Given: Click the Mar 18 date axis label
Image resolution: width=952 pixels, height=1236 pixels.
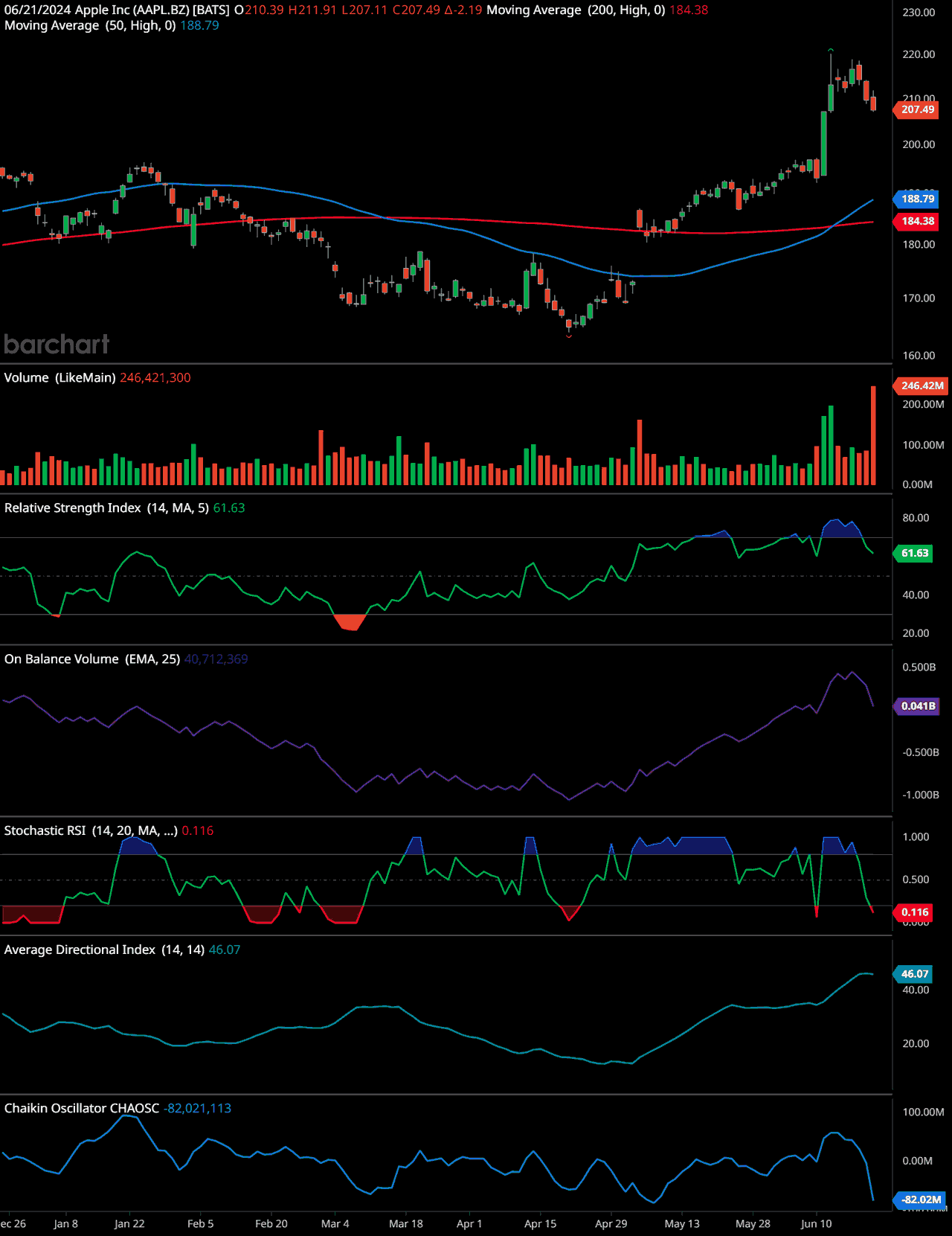Looking at the screenshot, I should (x=406, y=1223).
